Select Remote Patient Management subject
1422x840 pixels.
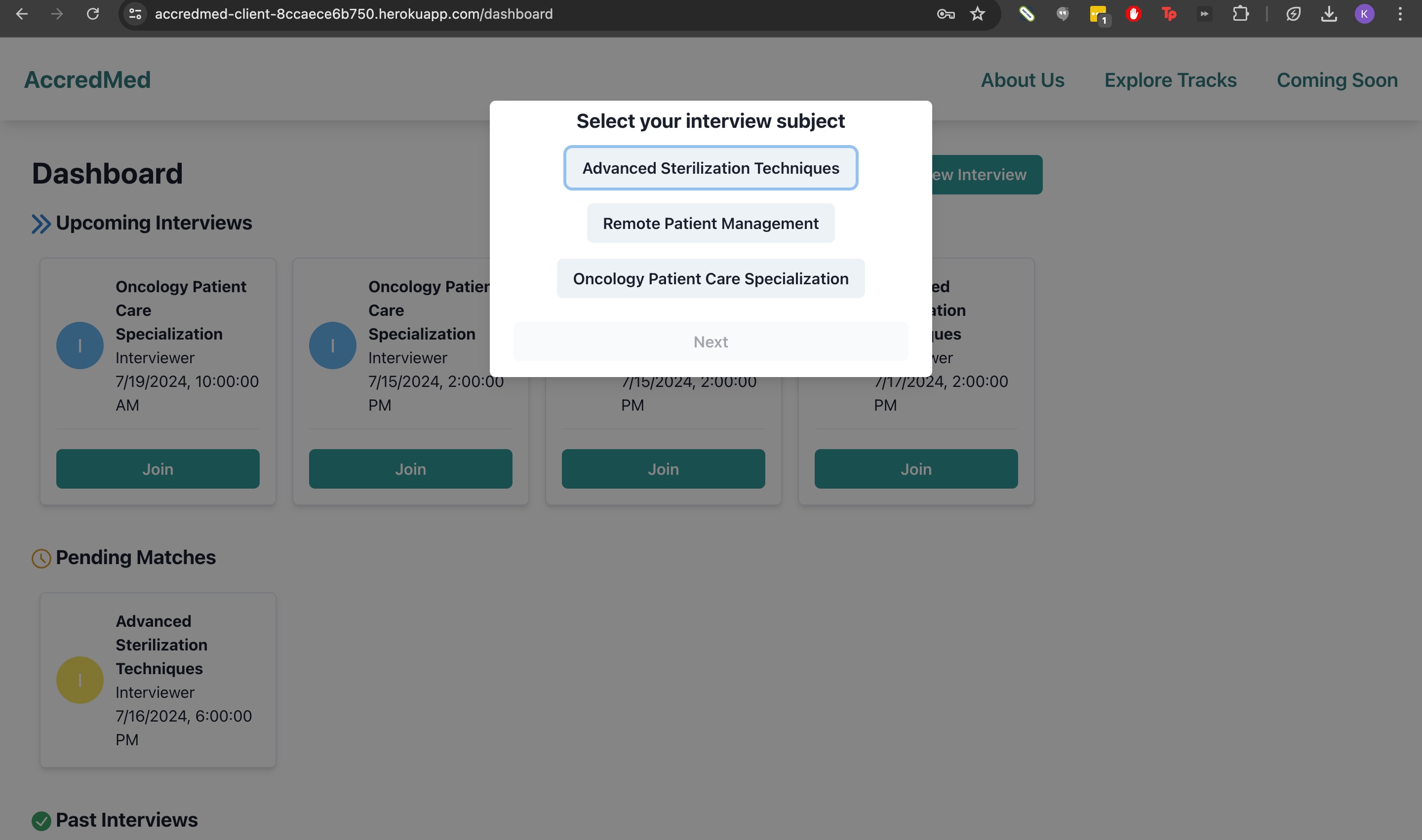point(710,223)
